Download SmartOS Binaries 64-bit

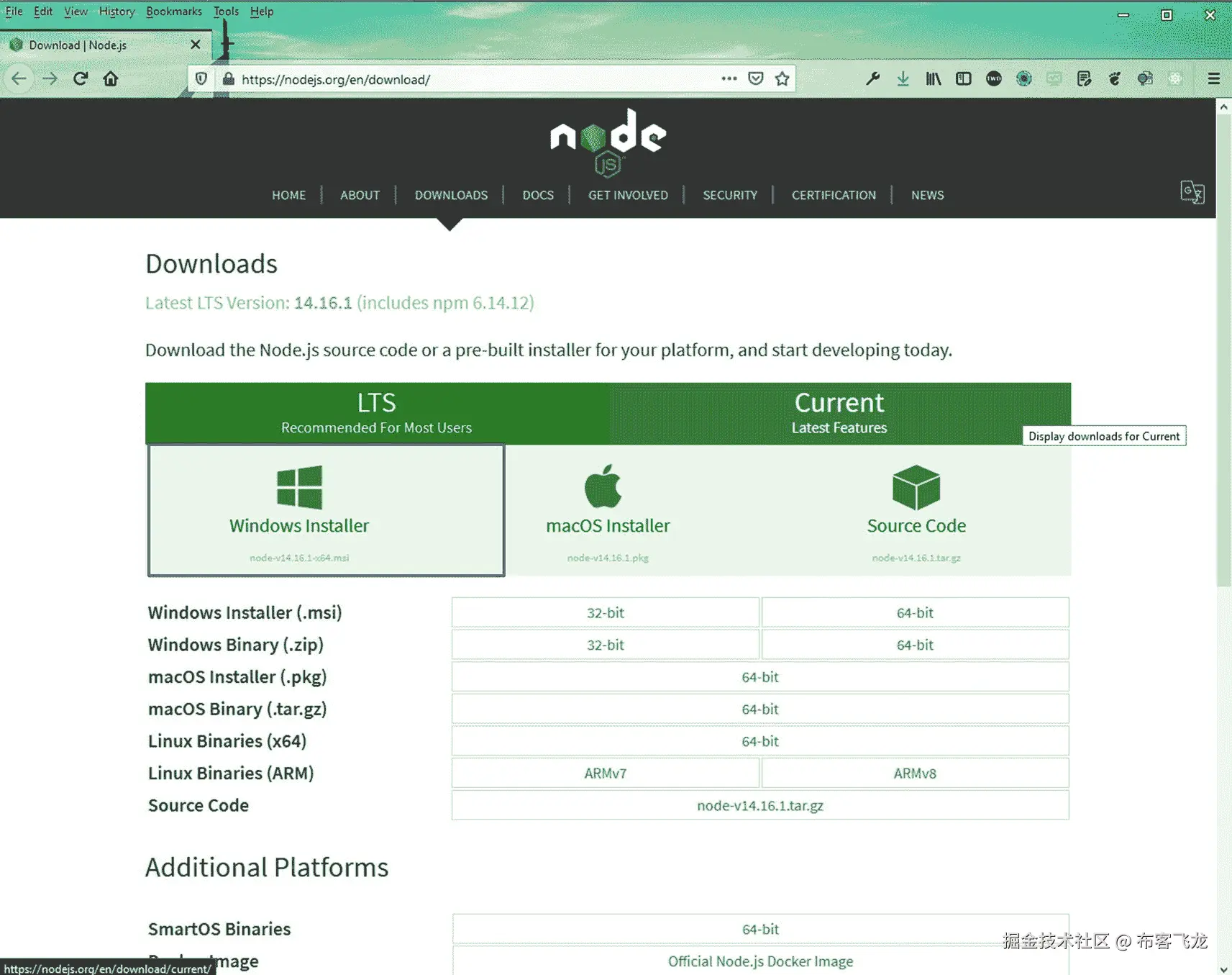[760, 929]
